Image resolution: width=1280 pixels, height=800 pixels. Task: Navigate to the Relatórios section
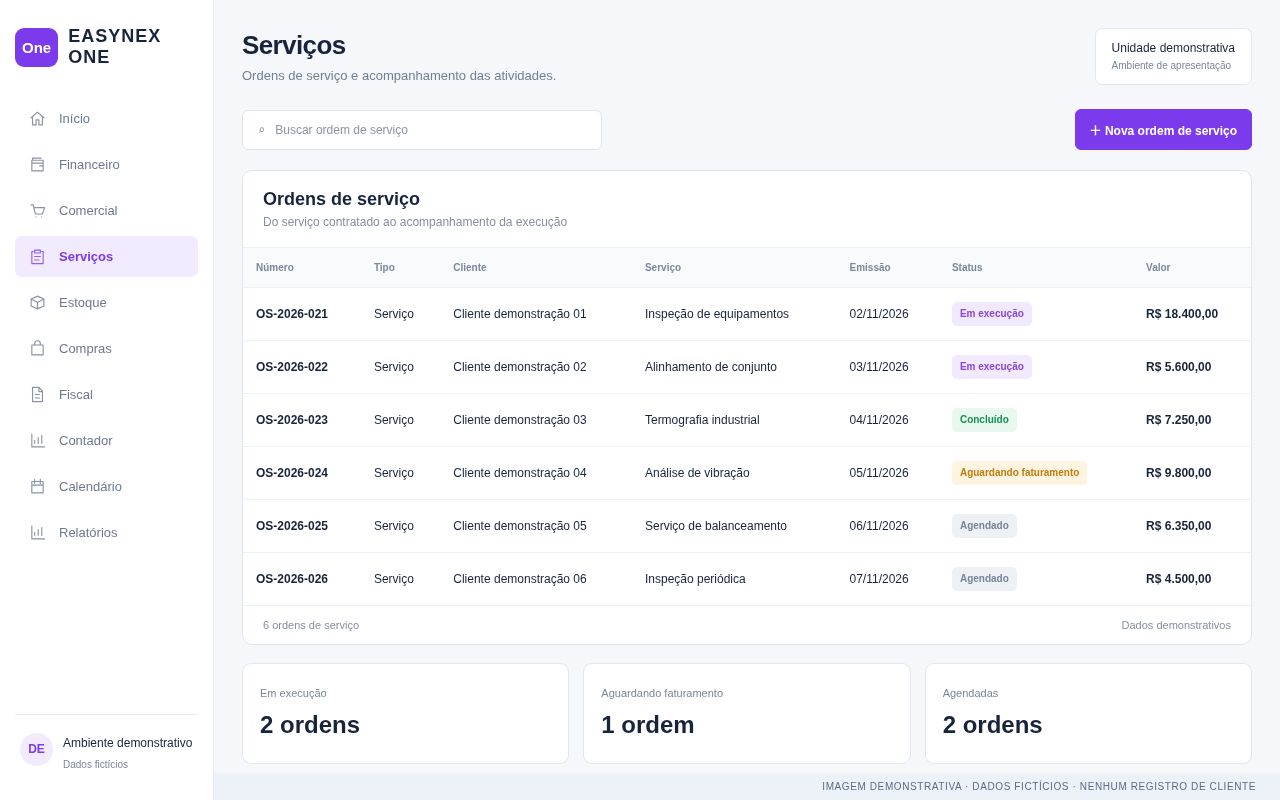[x=106, y=532]
